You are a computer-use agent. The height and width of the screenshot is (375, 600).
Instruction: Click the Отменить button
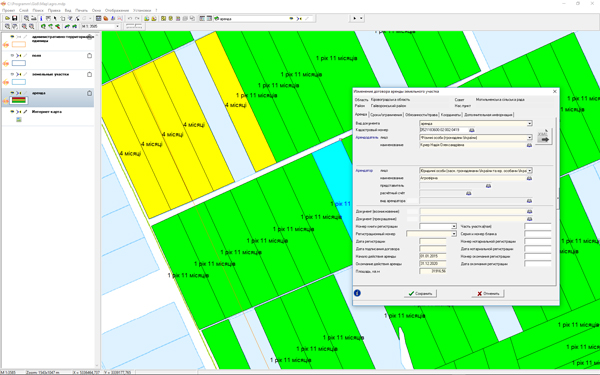tap(488, 293)
